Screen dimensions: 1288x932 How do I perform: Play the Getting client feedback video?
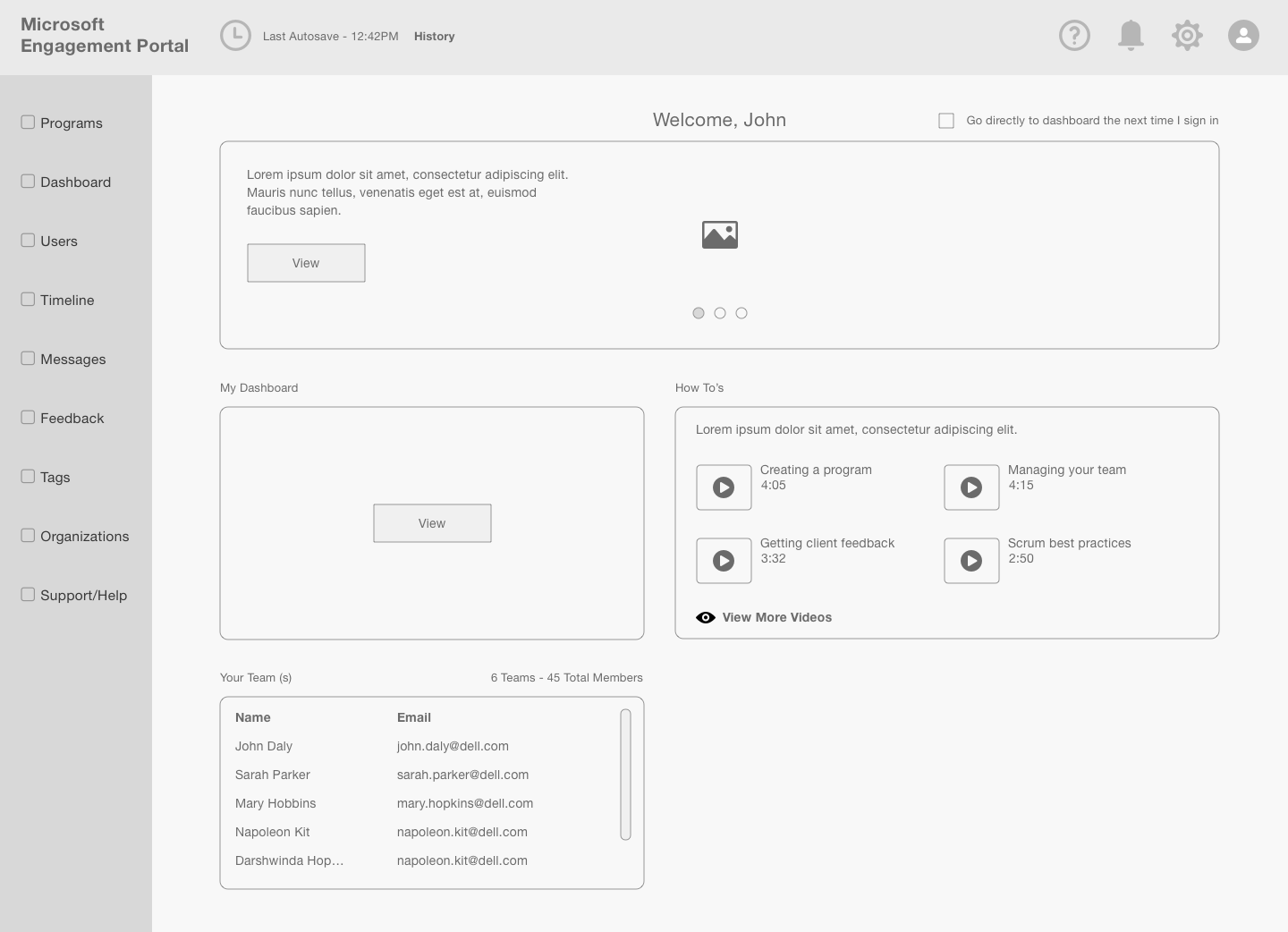(724, 561)
